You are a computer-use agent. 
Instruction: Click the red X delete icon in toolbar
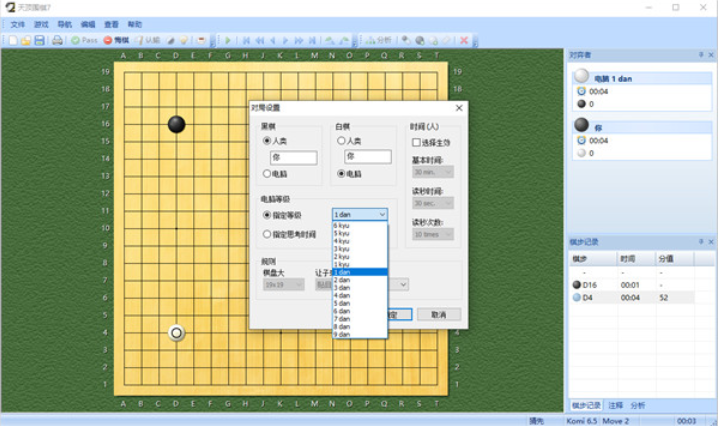coord(464,40)
